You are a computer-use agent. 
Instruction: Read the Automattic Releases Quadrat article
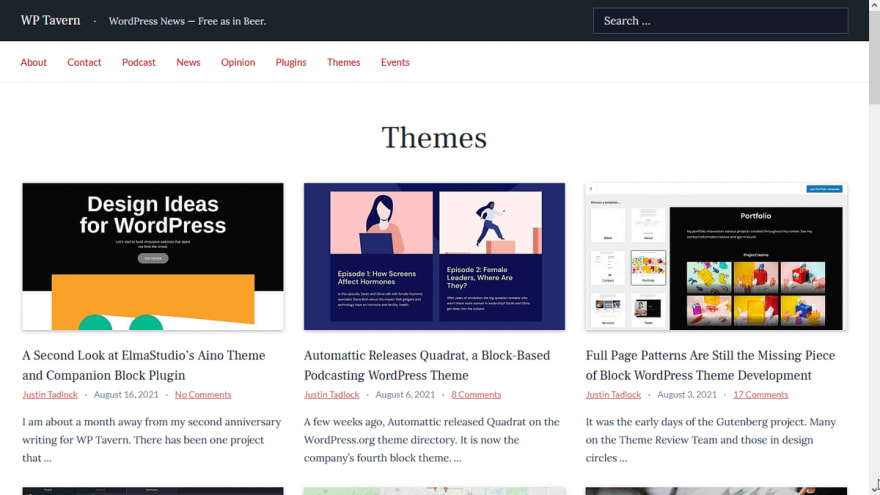[x=427, y=365]
